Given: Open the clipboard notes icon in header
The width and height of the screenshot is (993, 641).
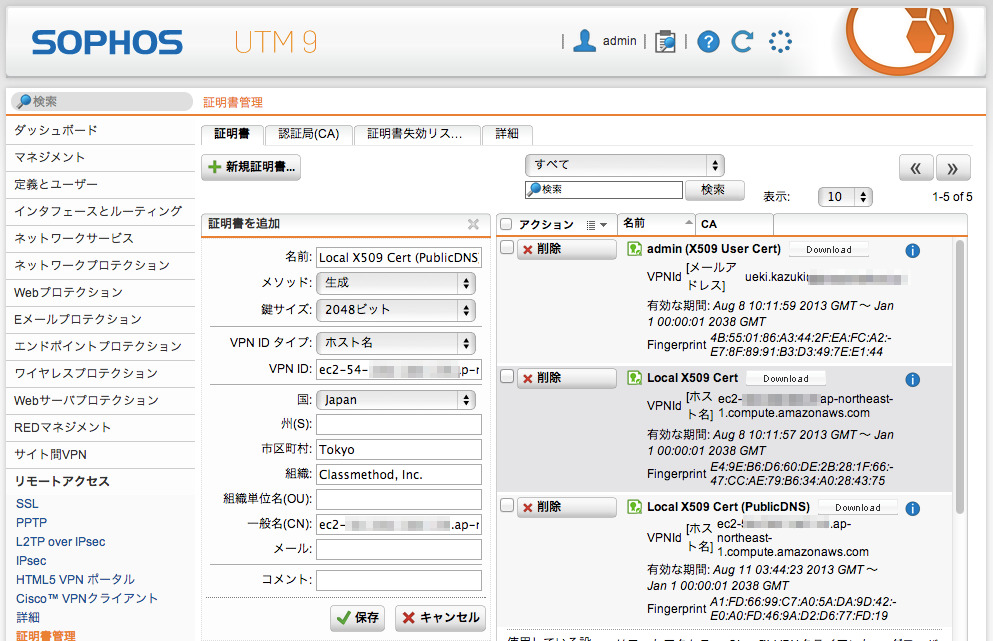Looking at the screenshot, I should (x=665, y=42).
